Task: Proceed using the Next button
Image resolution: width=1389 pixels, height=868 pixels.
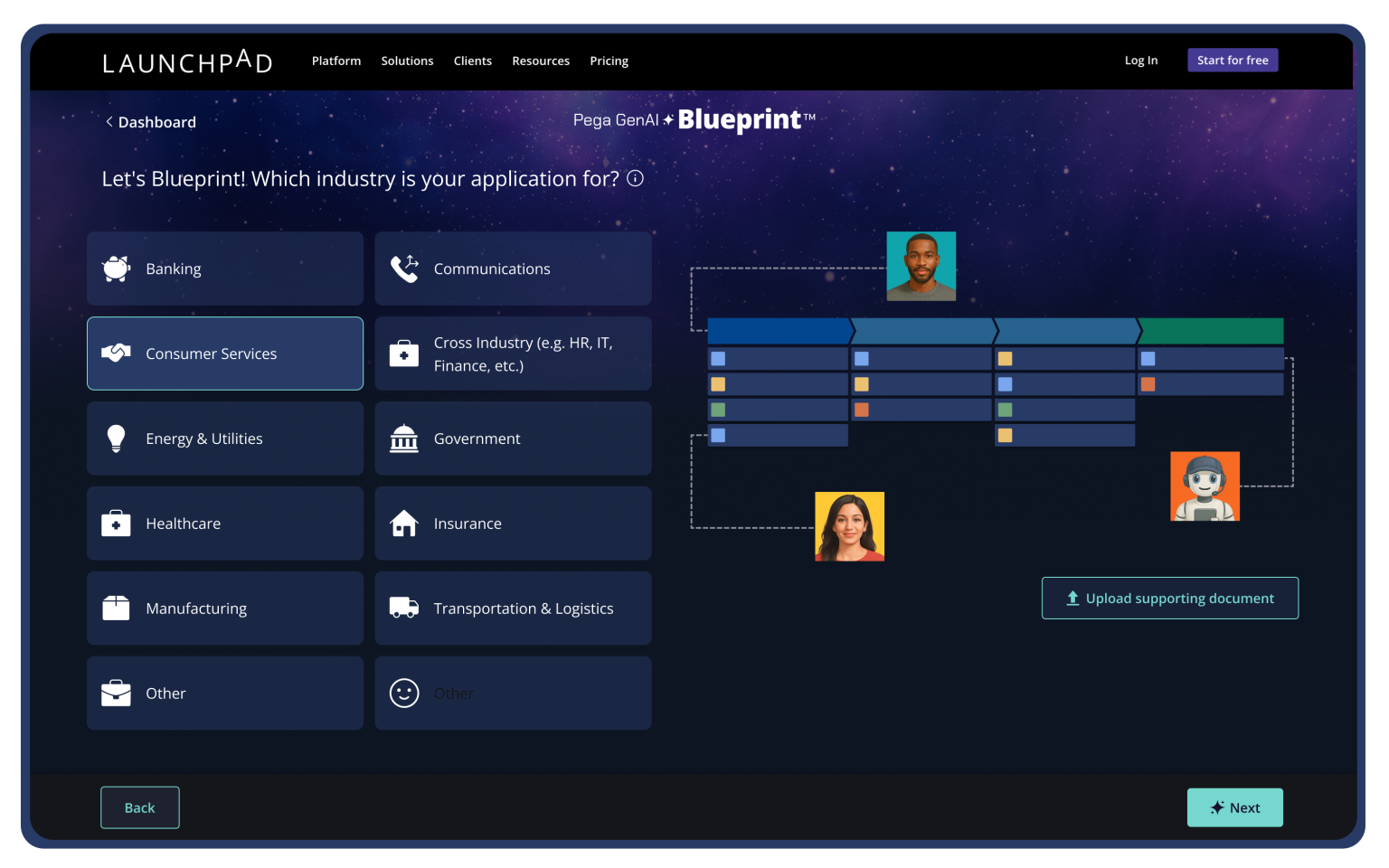Action: click(x=1234, y=807)
